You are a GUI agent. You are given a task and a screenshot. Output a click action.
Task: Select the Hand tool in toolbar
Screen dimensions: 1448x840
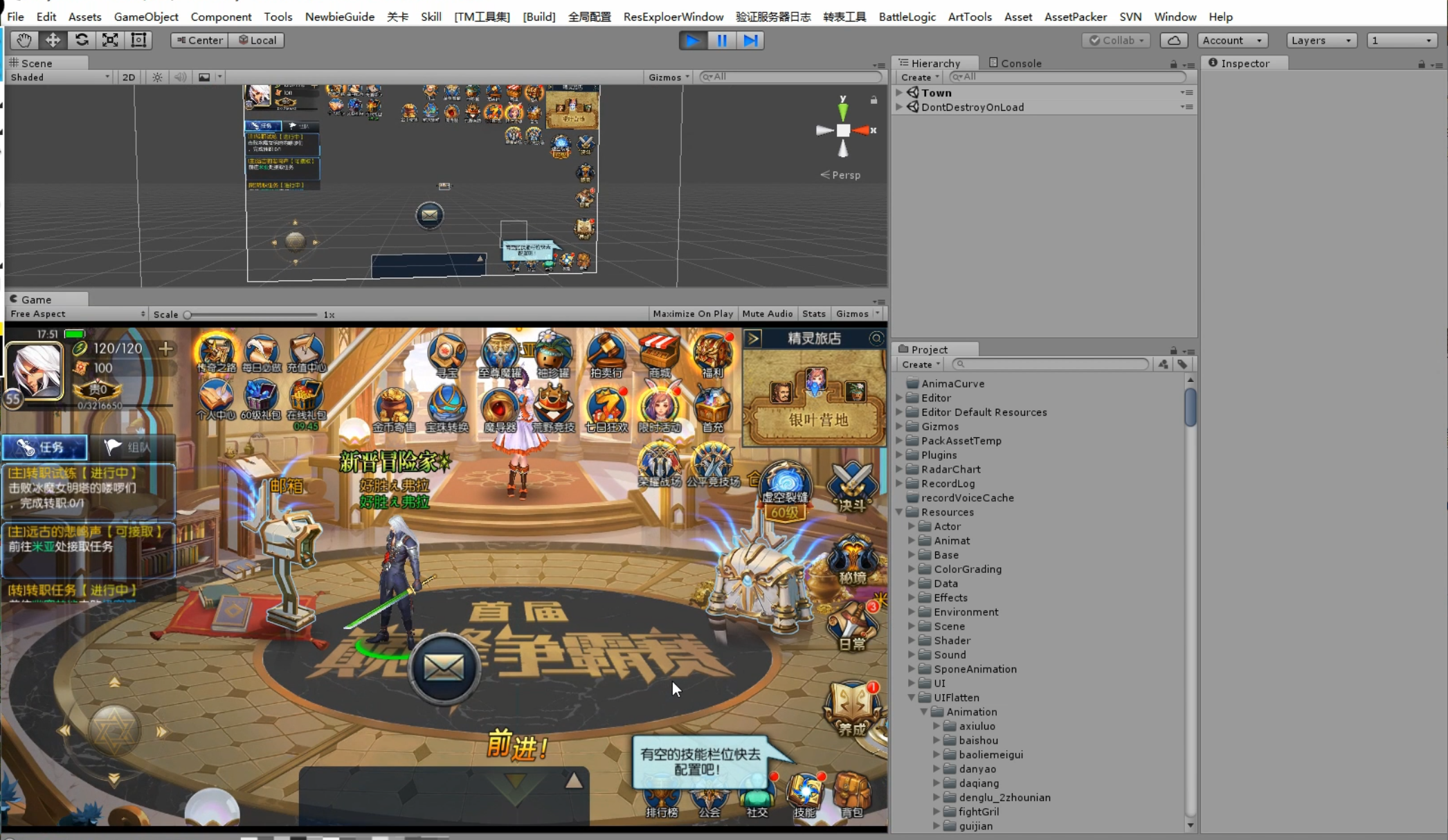point(24,40)
